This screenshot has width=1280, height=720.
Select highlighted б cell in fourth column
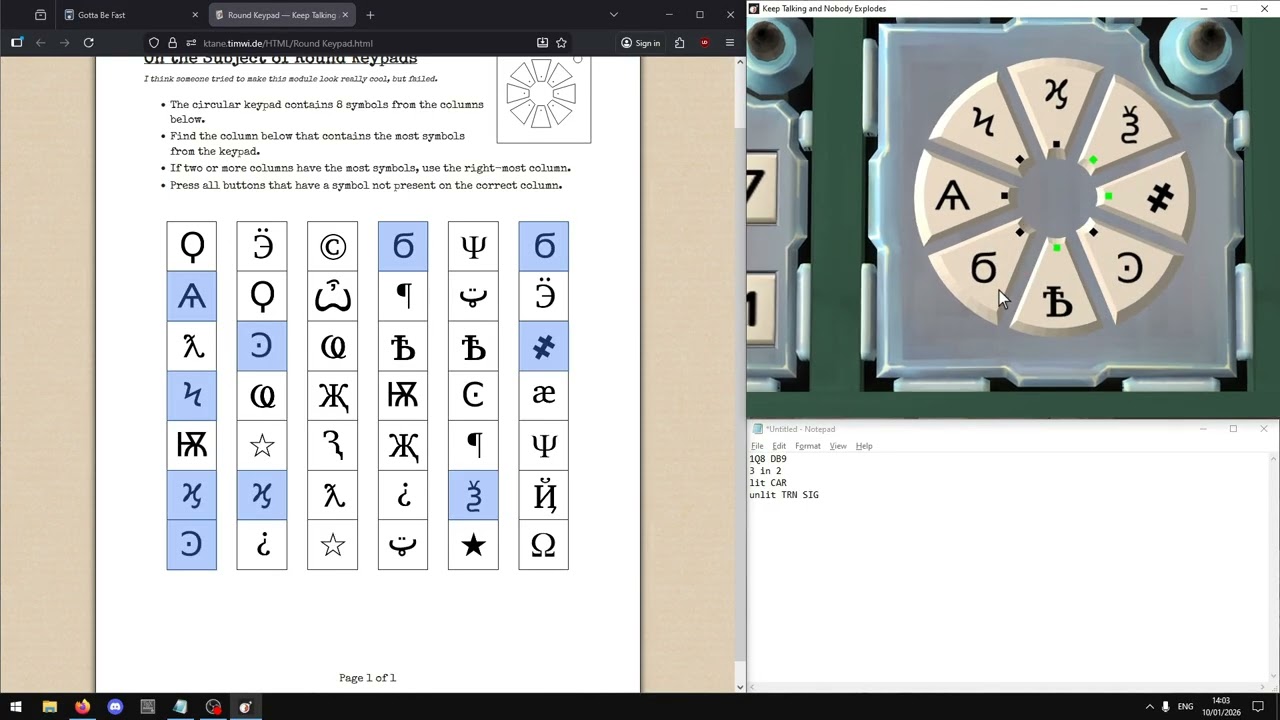tap(403, 246)
